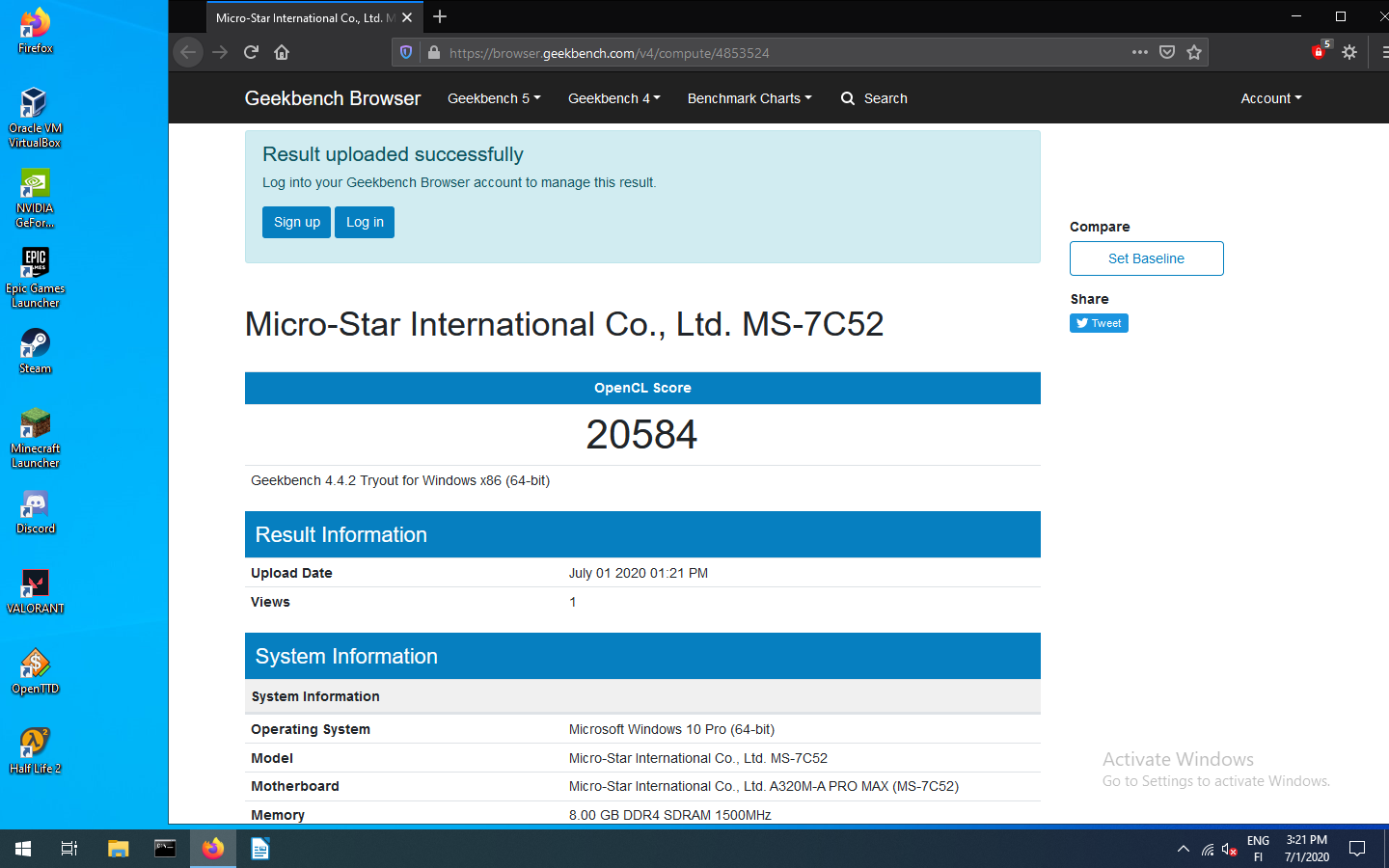This screenshot has width=1389, height=868.
Task: Open the Account dropdown menu
Action: point(1271,98)
